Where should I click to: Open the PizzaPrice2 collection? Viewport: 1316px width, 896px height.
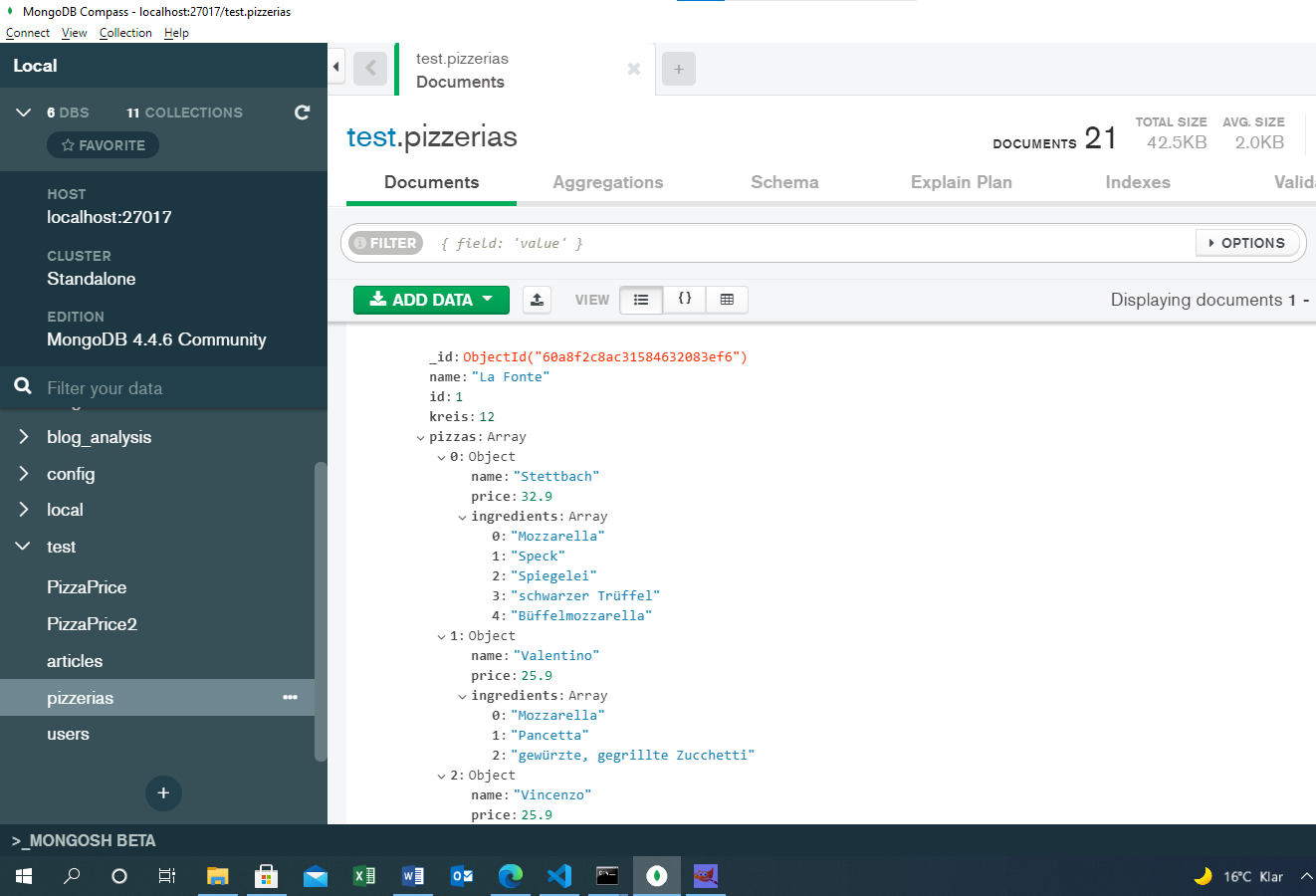92,624
